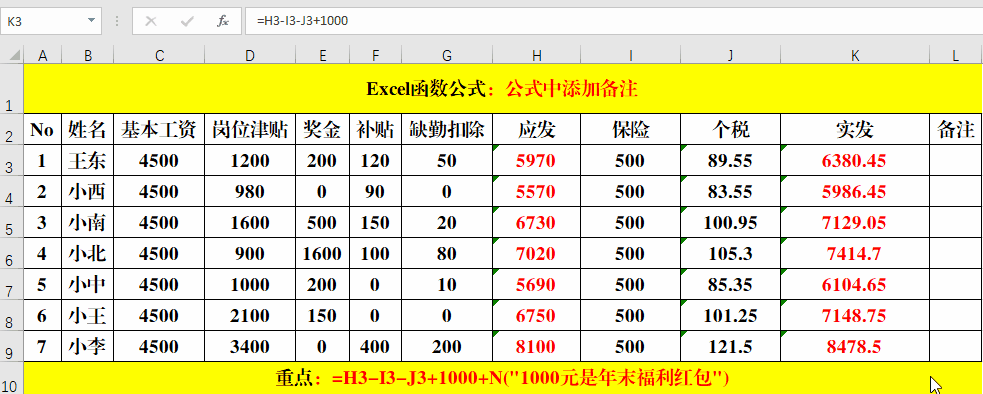Select column L header
Image resolution: width=983 pixels, height=394 pixels.
[x=956, y=56]
